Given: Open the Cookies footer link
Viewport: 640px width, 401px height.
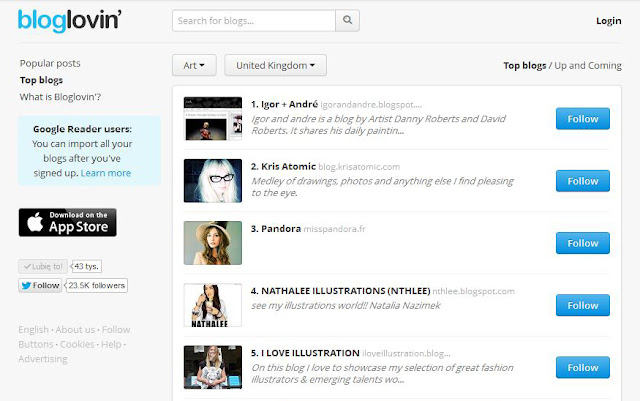Looking at the screenshot, I should click(x=77, y=344).
